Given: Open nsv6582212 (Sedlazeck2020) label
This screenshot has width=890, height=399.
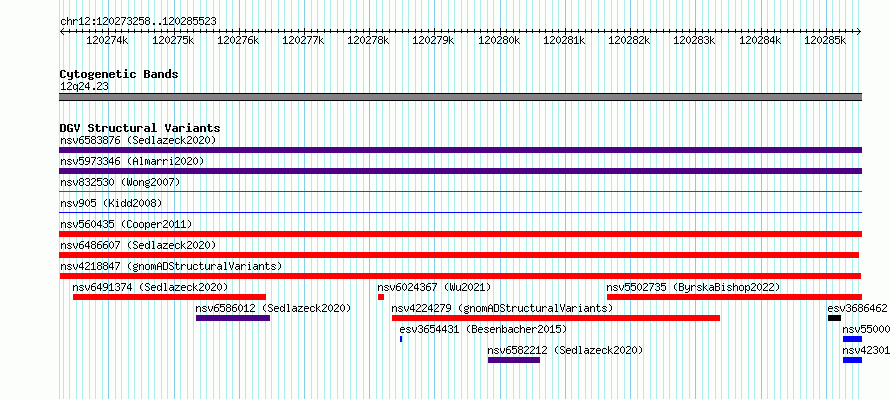Looking at the screenshot, I should [x=565, y=350].
